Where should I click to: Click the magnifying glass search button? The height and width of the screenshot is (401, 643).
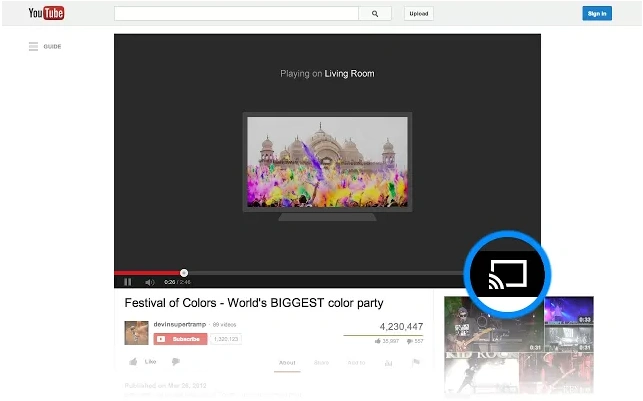tap(375, 14)
